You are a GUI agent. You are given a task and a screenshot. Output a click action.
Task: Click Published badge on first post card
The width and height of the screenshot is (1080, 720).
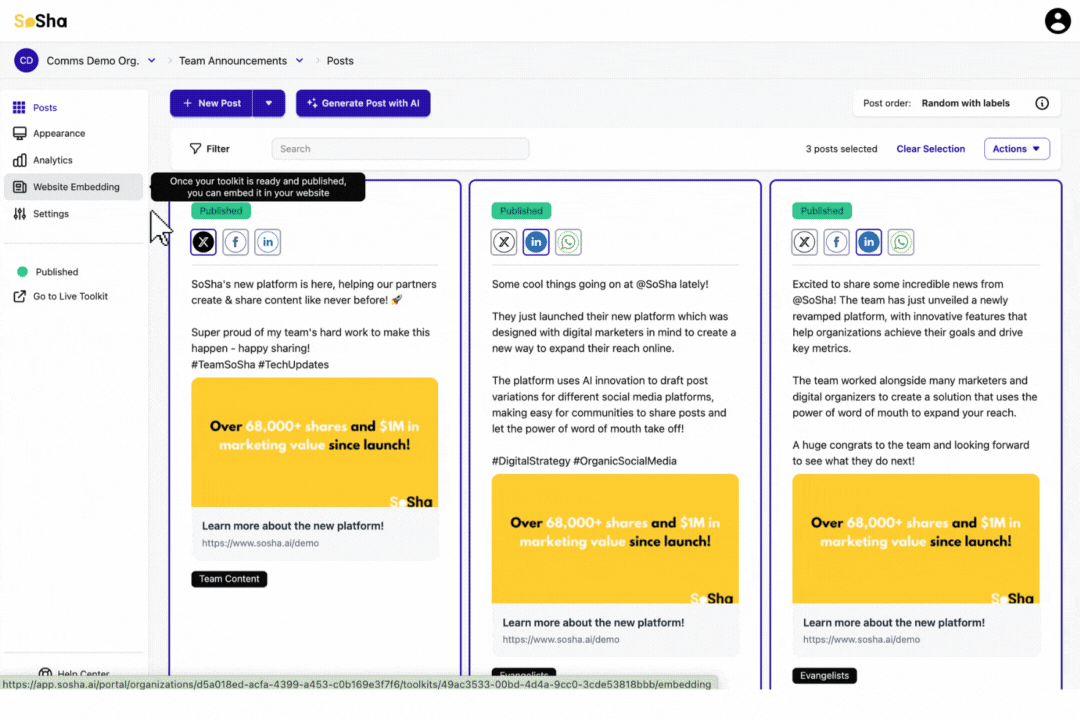(x=221, y=211)
